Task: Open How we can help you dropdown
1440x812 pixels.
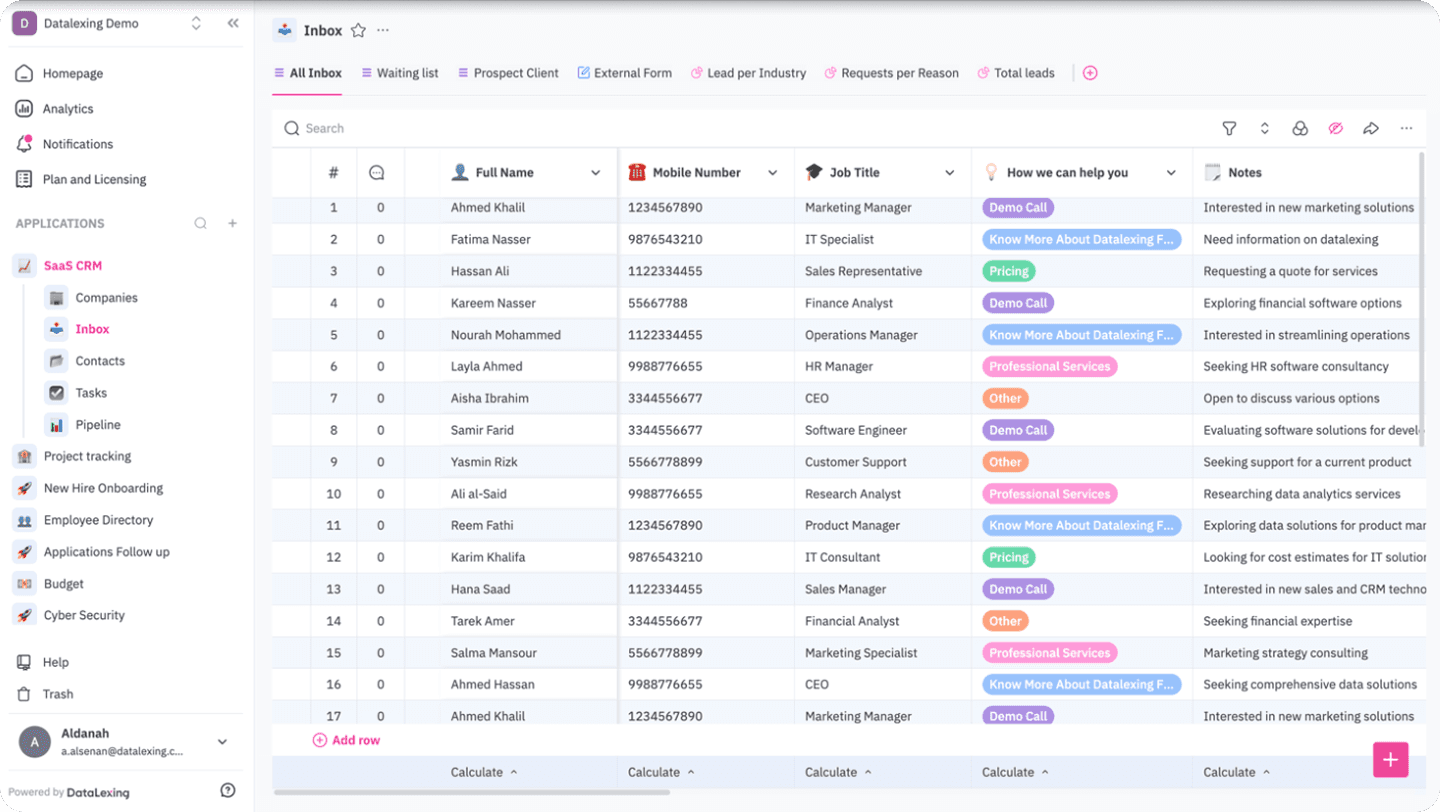Action: pyautogui.click(x=1171, y=173)
